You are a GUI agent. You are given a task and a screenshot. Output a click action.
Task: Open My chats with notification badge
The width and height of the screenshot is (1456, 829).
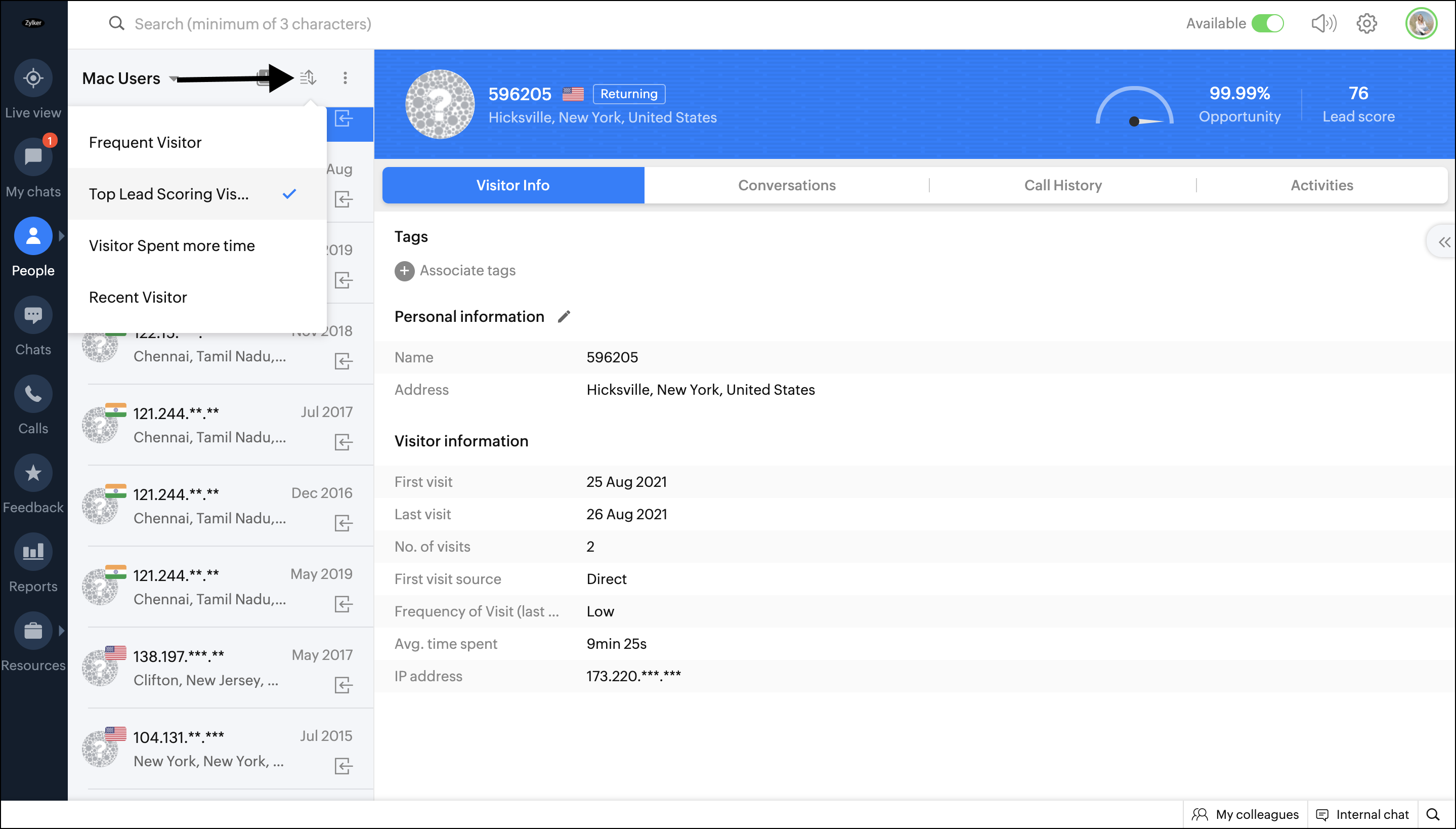point(33,157)
